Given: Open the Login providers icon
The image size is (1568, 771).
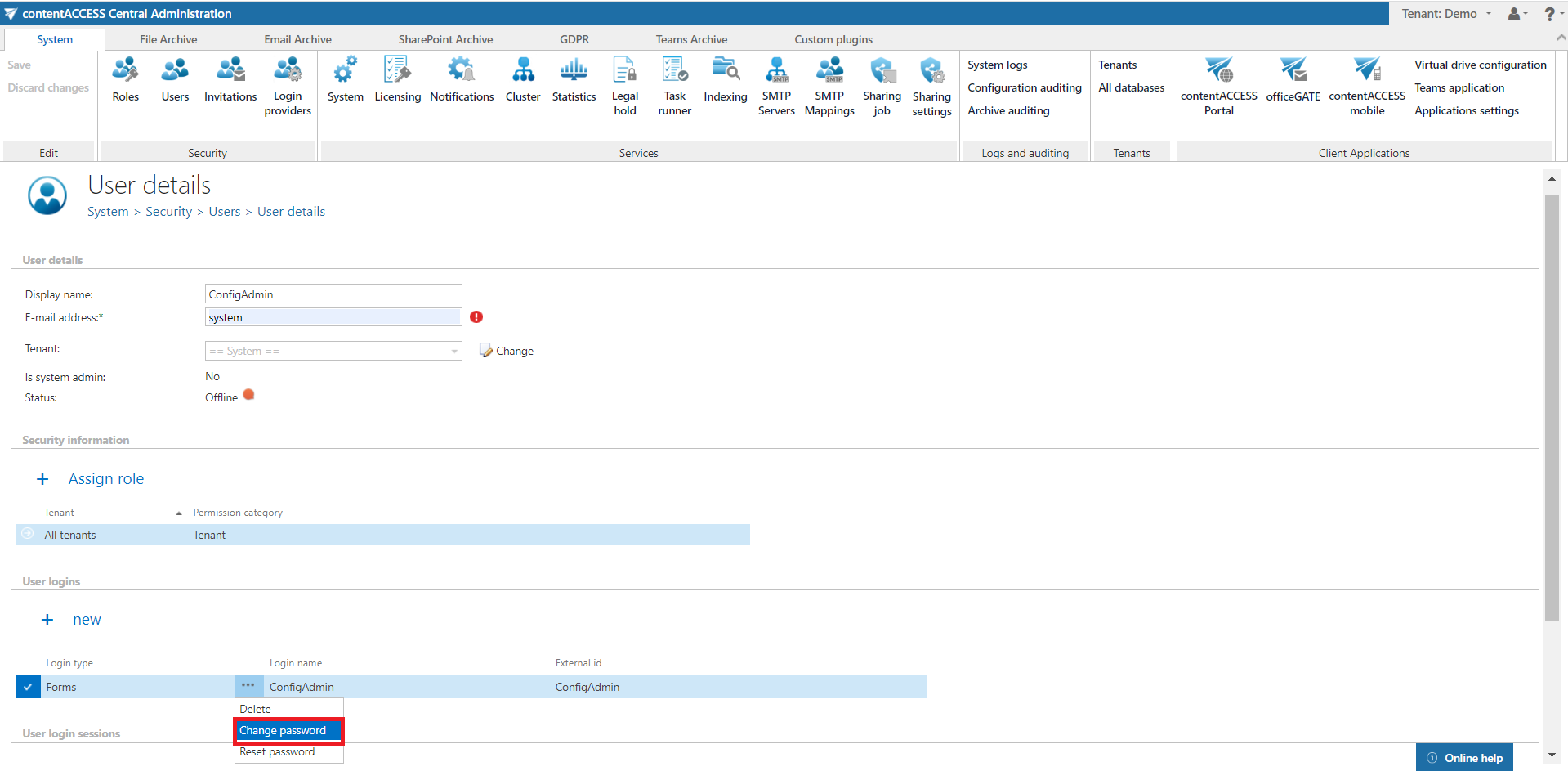Looking at the screenshot, I should (x=288, y=86).
